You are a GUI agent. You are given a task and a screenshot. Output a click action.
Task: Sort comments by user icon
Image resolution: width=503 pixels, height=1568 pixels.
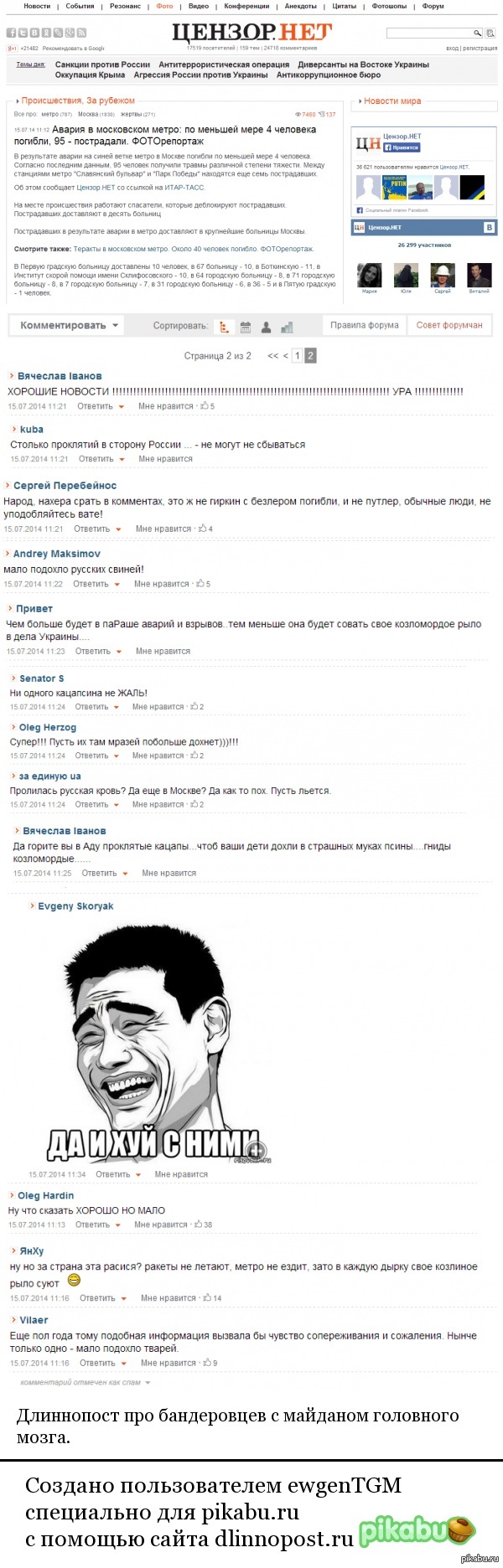point(266,327)
